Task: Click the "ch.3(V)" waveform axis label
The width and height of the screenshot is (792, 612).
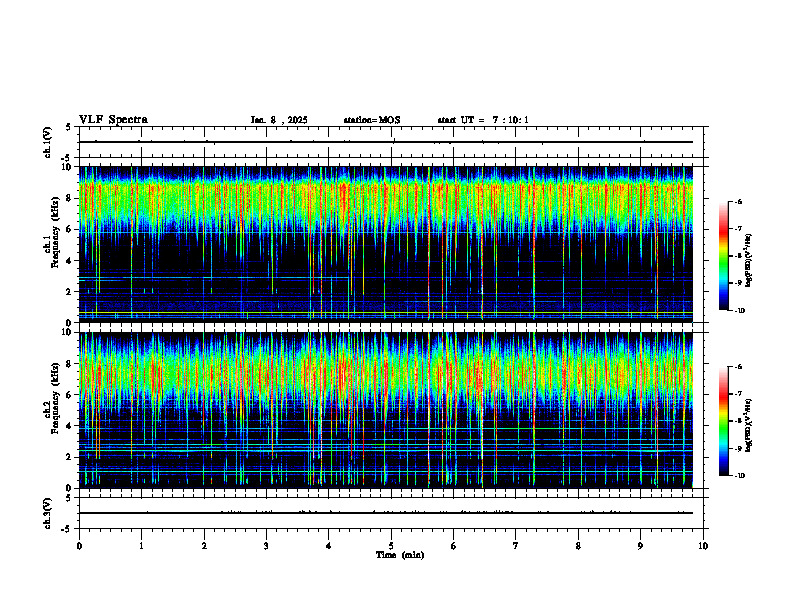Action: (x=48, y=513)
